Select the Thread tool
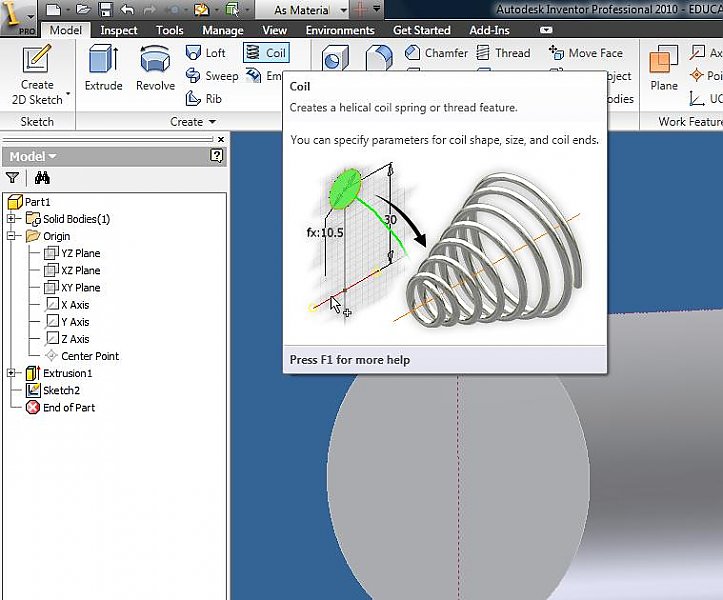The width and height of the screenshot is (723, 600). (503, 53)
